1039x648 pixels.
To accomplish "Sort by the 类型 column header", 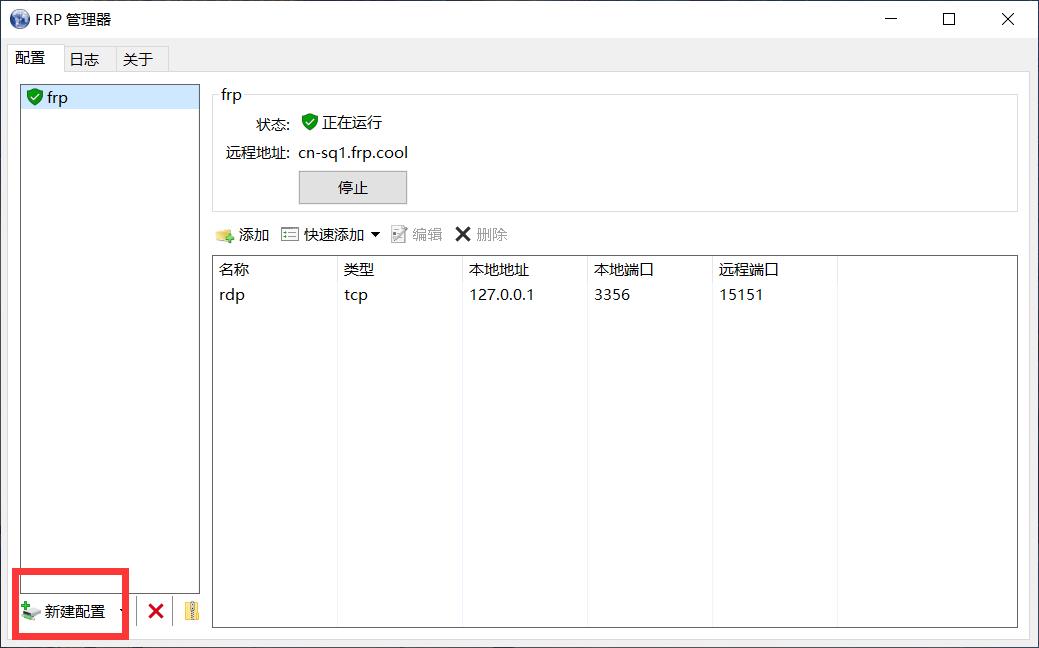I will tap(400, 270).
